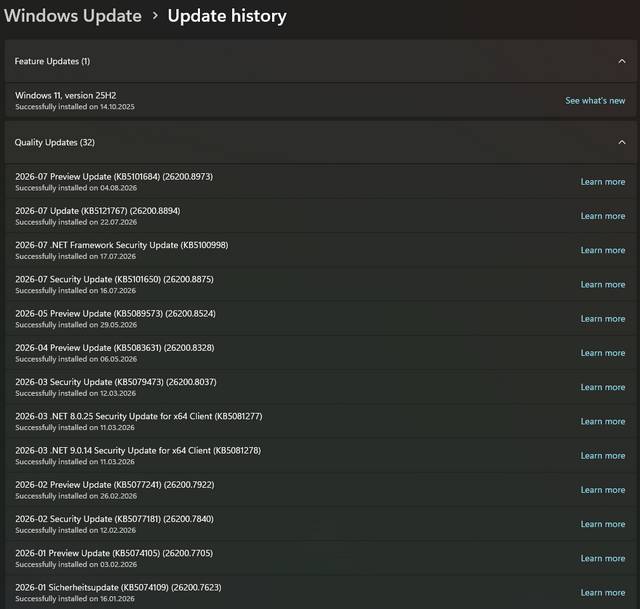The width and height of the screenshot is (640, 609).
Task: Learn more about KB5079473 Security Update
Action: coord(603,387)
